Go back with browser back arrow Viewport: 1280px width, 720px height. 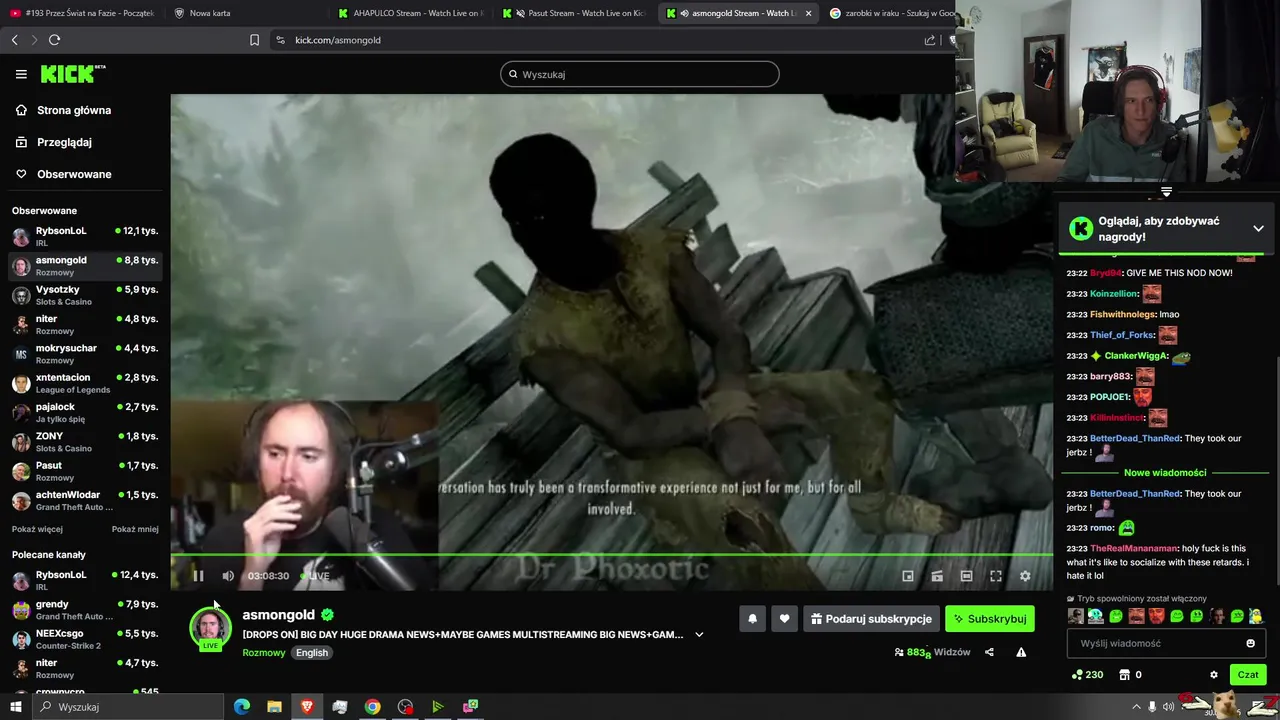(14, 40)
